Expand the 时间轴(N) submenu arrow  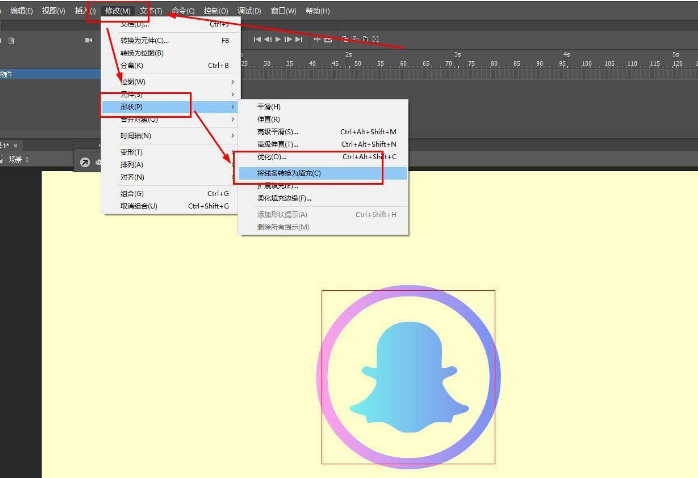[x=233, y=136]
